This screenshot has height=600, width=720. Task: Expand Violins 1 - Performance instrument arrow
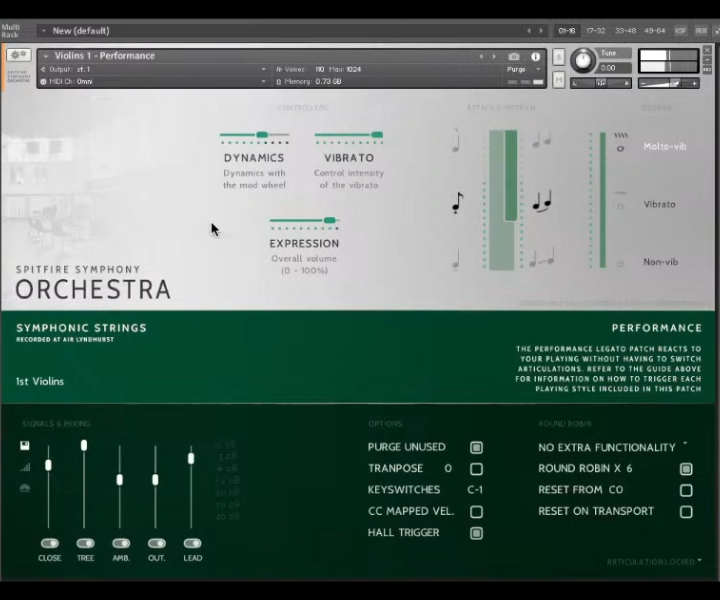(46, 56)
